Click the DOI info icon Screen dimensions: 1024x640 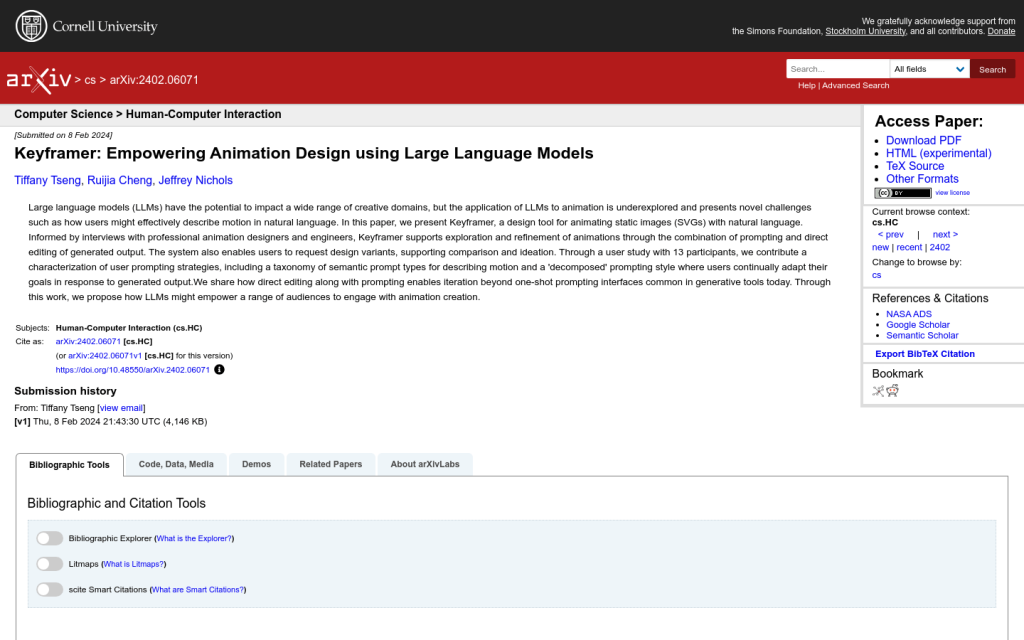pyautogui.click(x=220, y=369)
